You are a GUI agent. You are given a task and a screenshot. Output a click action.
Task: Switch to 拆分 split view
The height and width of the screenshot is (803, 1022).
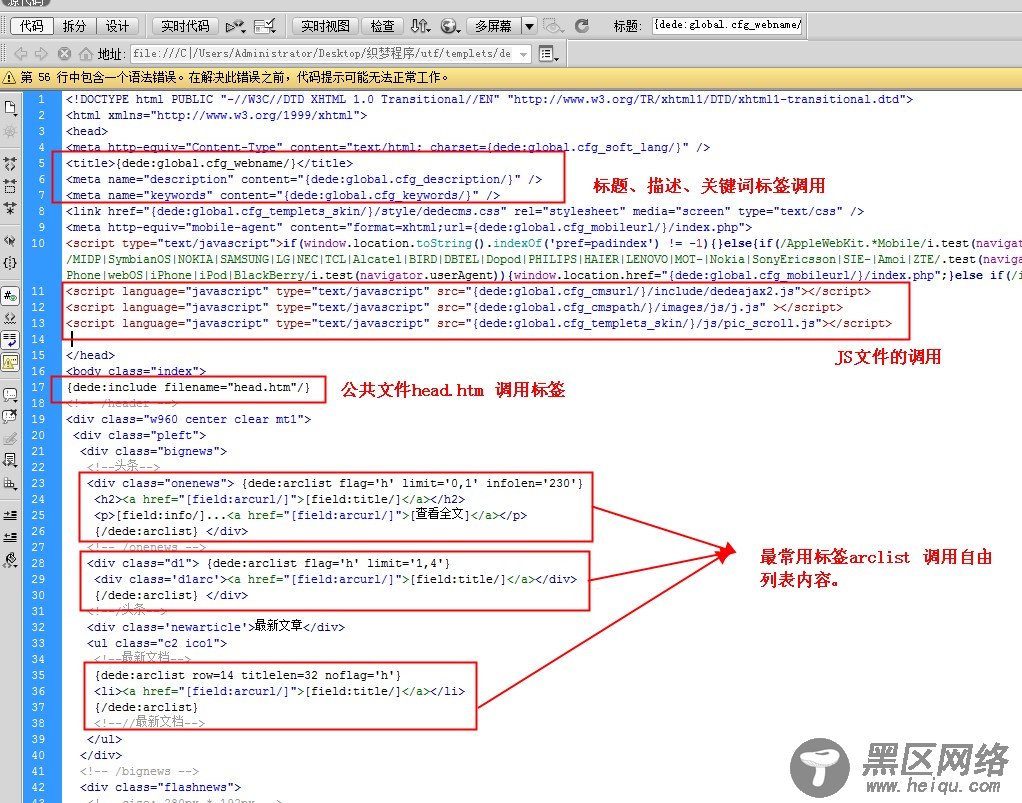[x=74, y=26]
